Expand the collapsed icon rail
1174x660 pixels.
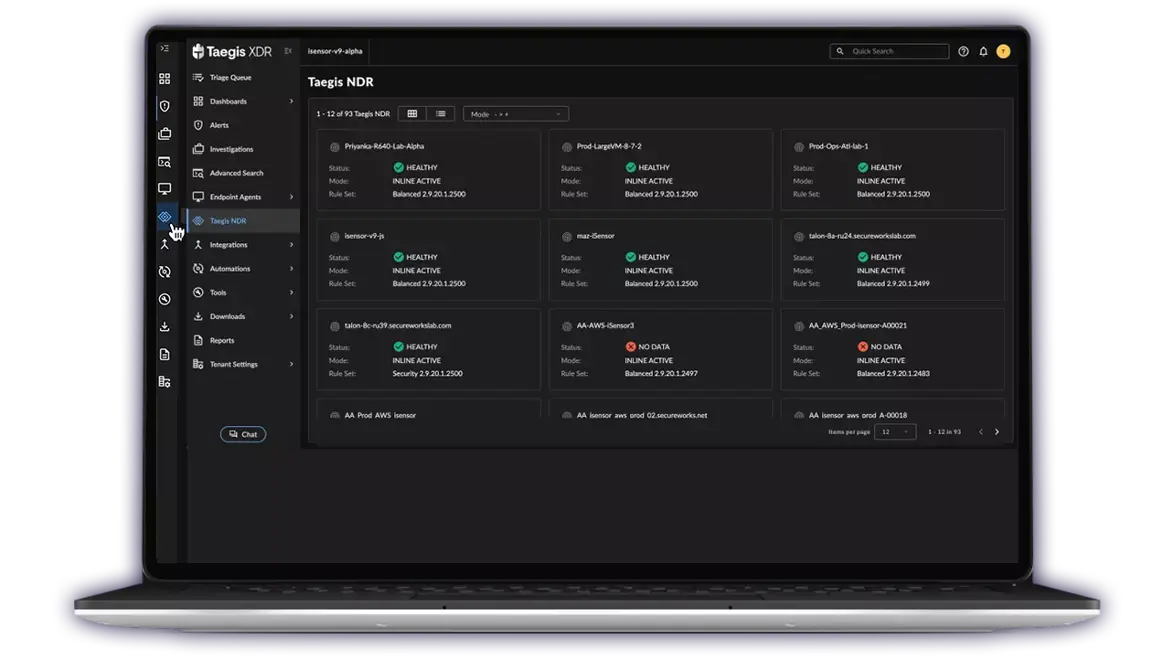pos(165,49)
